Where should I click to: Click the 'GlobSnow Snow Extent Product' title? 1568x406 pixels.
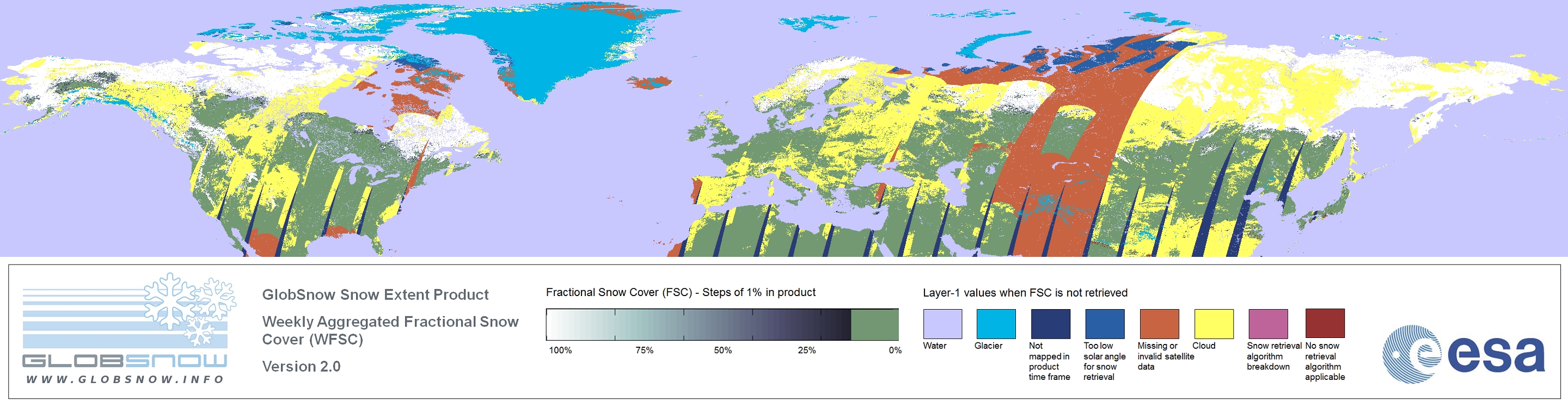[x=375, y=294]
